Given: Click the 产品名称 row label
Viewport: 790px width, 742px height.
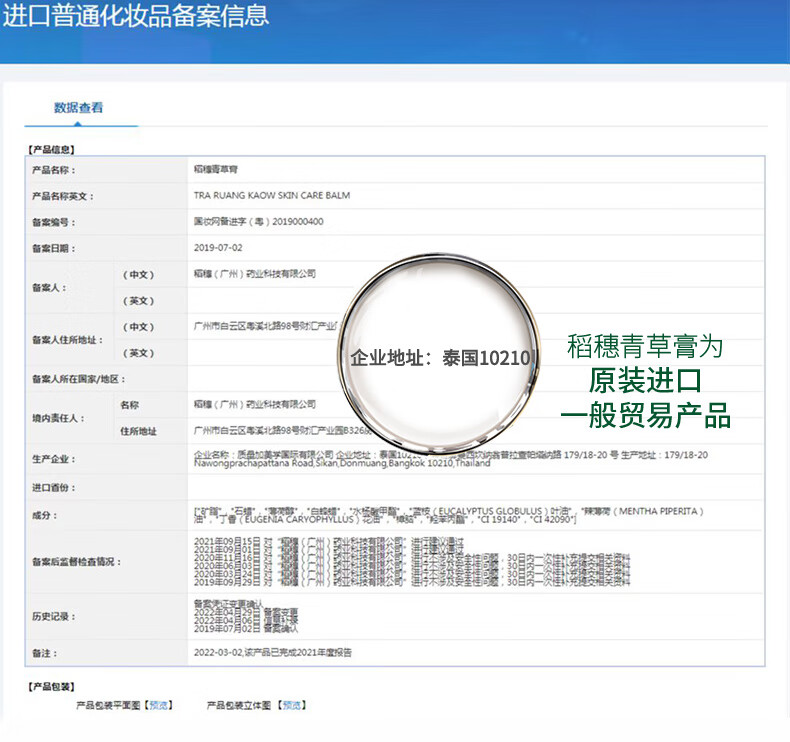Looking at the screenshot, I should 53,171.
